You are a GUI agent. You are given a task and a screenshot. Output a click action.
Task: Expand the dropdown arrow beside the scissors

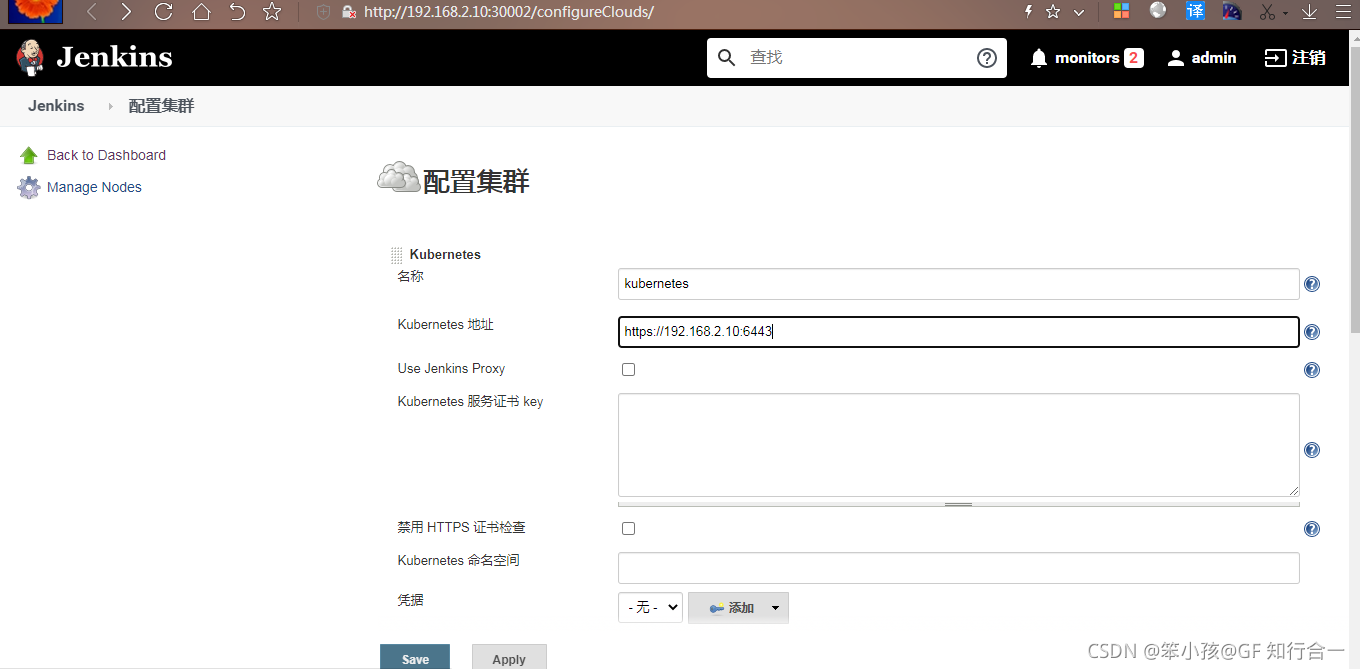(x=1286, y=14)
